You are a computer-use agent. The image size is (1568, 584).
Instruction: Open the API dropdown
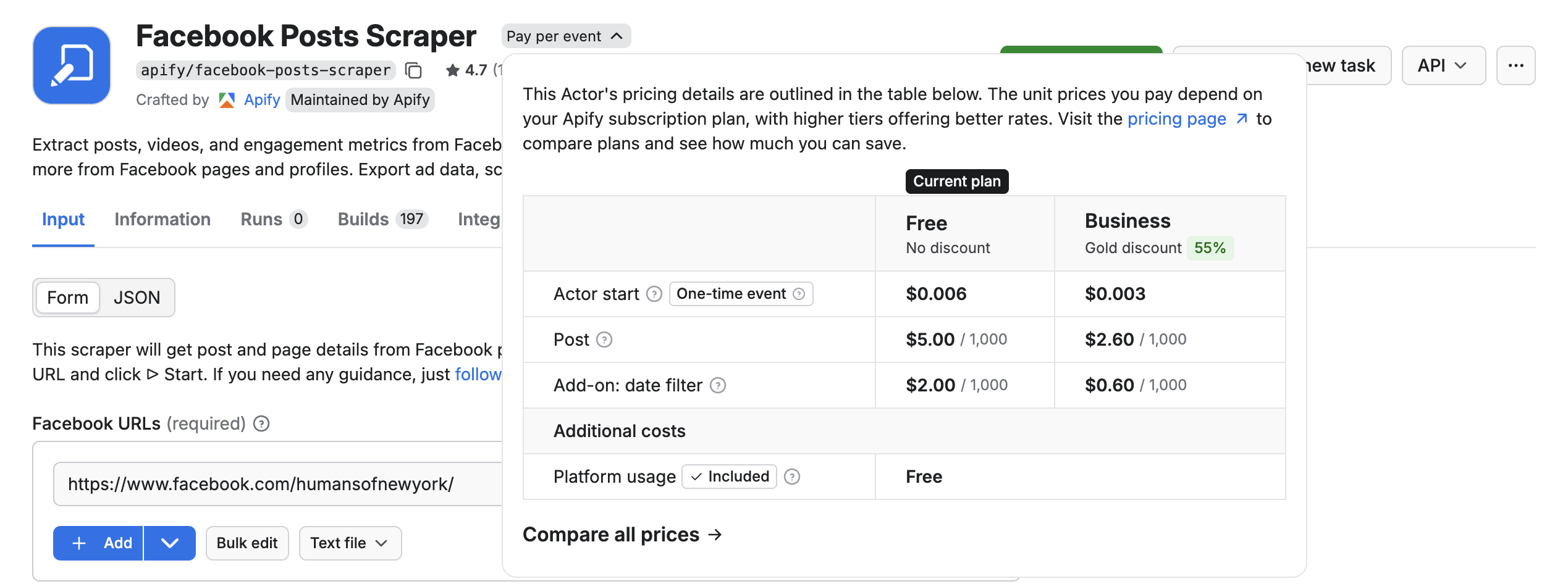tap(1443, 65)
